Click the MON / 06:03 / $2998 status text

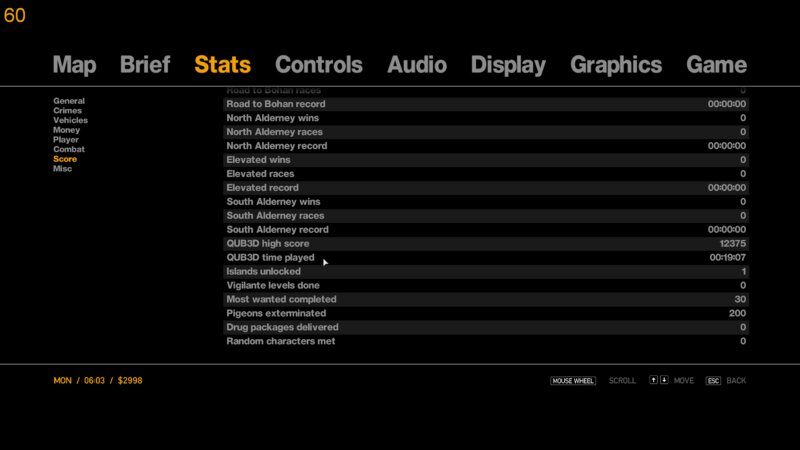[98, 381]
